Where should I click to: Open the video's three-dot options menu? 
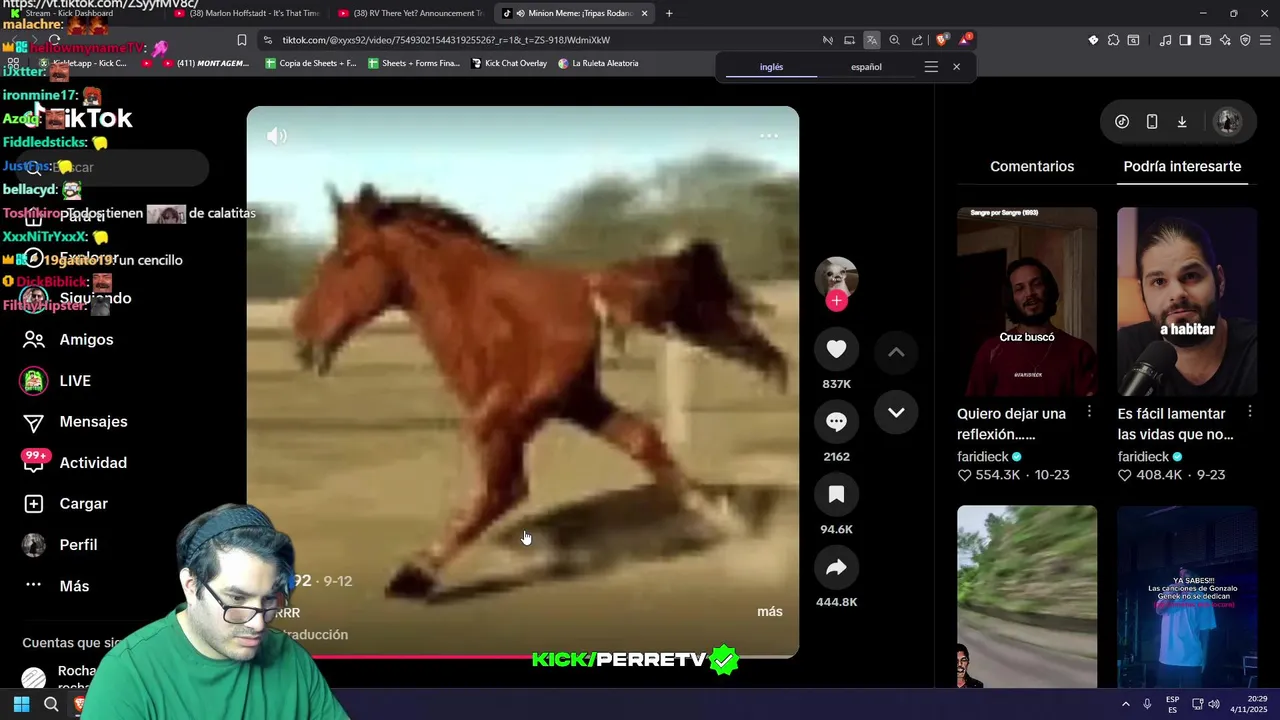[768, 135]
